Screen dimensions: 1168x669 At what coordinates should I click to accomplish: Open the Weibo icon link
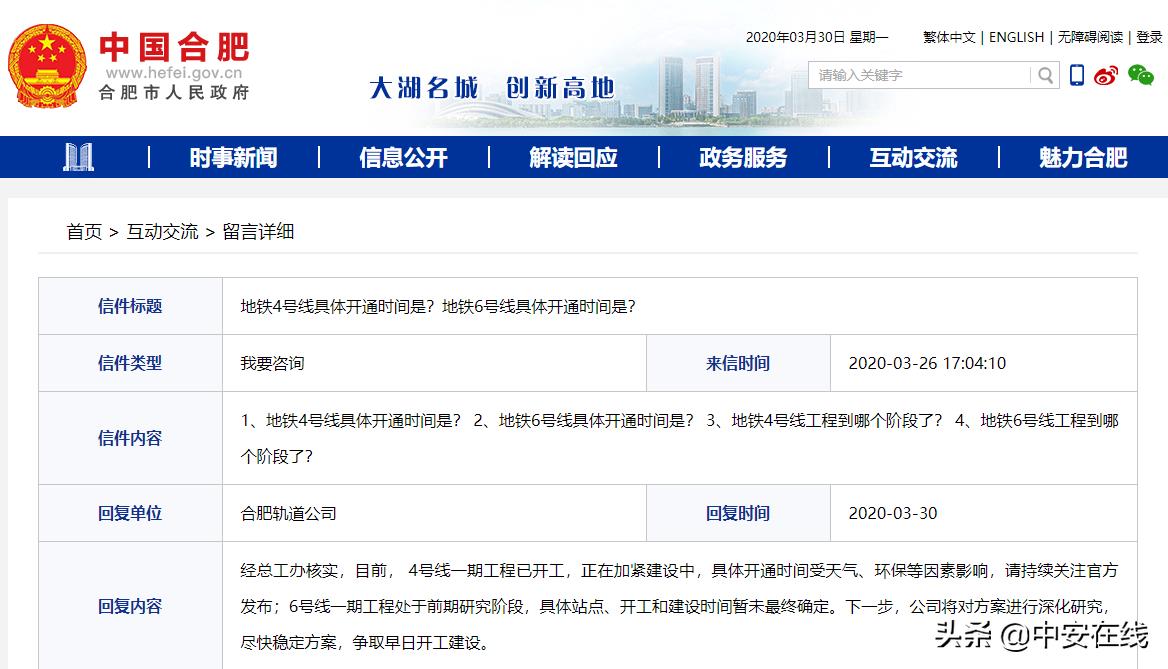[x=1106, y=75]
